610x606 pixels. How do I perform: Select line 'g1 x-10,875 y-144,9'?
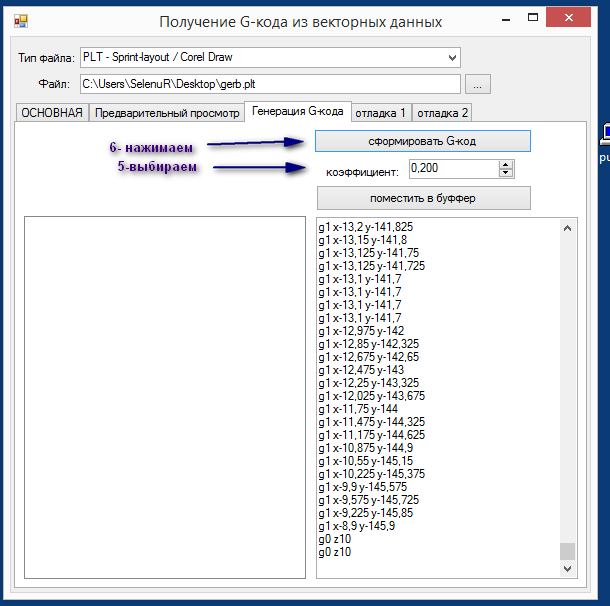pyautogui.click(x=366, y=448)
